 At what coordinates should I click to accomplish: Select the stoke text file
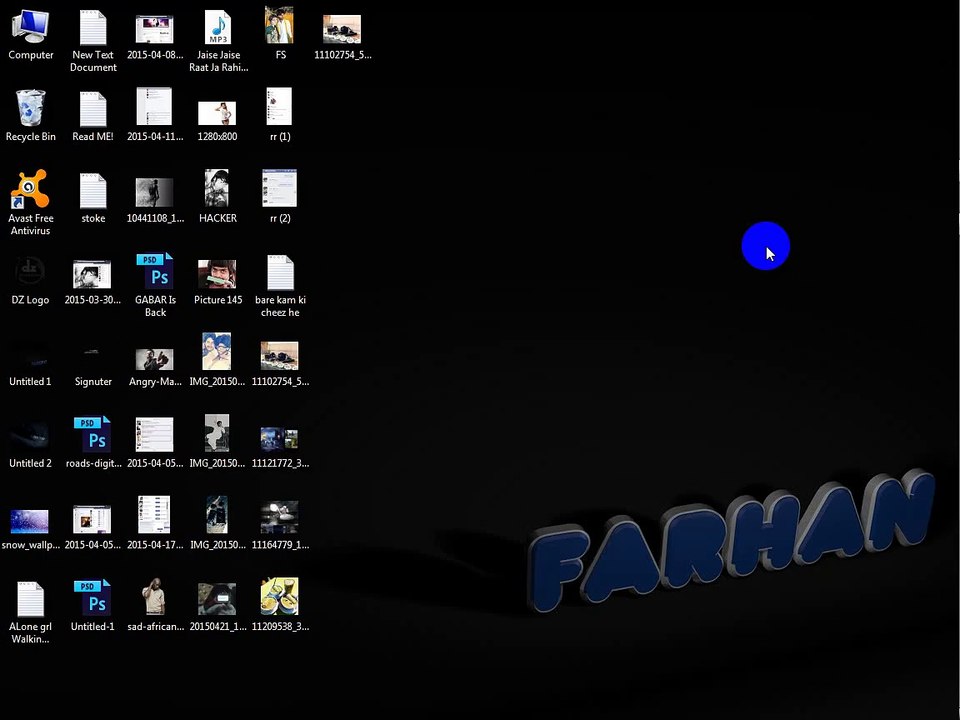93,198
